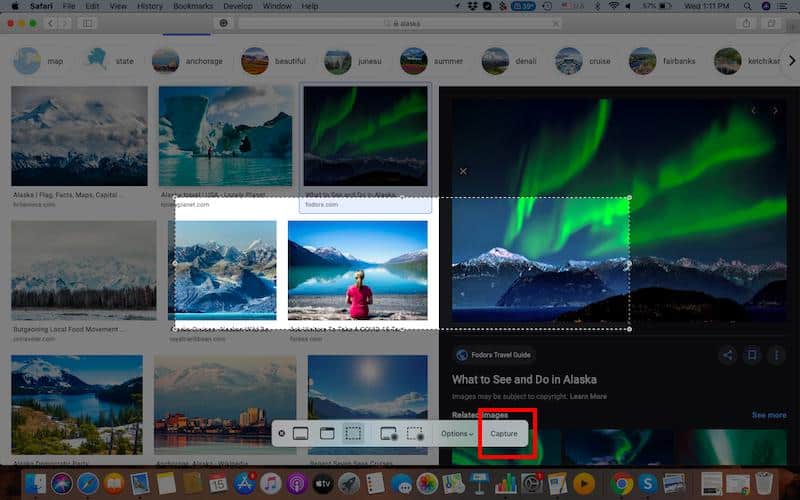
Task: Open Calendar from the Dock
Action: (218, 483)
